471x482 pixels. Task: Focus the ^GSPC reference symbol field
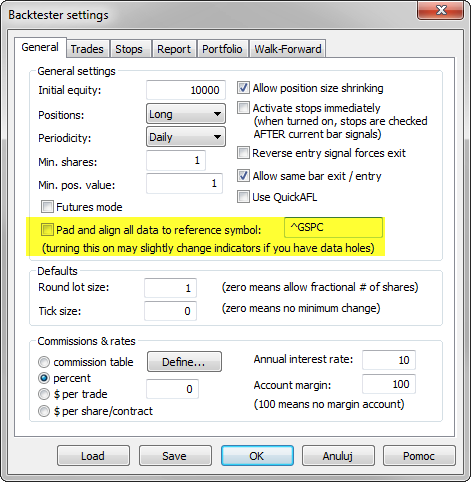[x=333, y=227]
